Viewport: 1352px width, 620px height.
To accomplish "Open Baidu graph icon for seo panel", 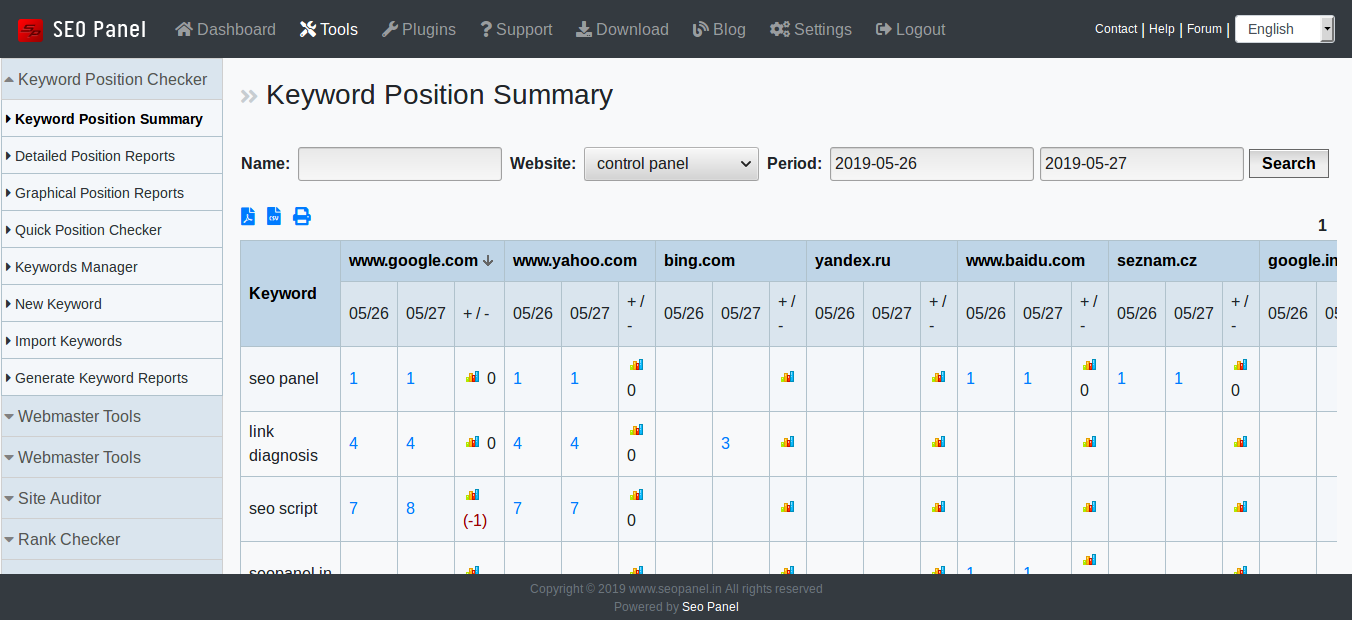I will (1090, 365).
